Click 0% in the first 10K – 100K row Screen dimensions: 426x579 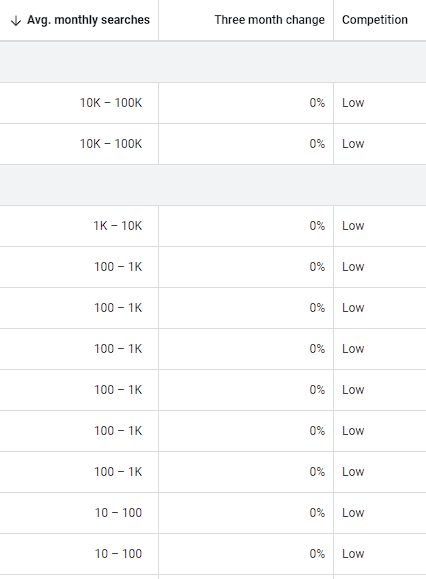click(x=317, y=103)
